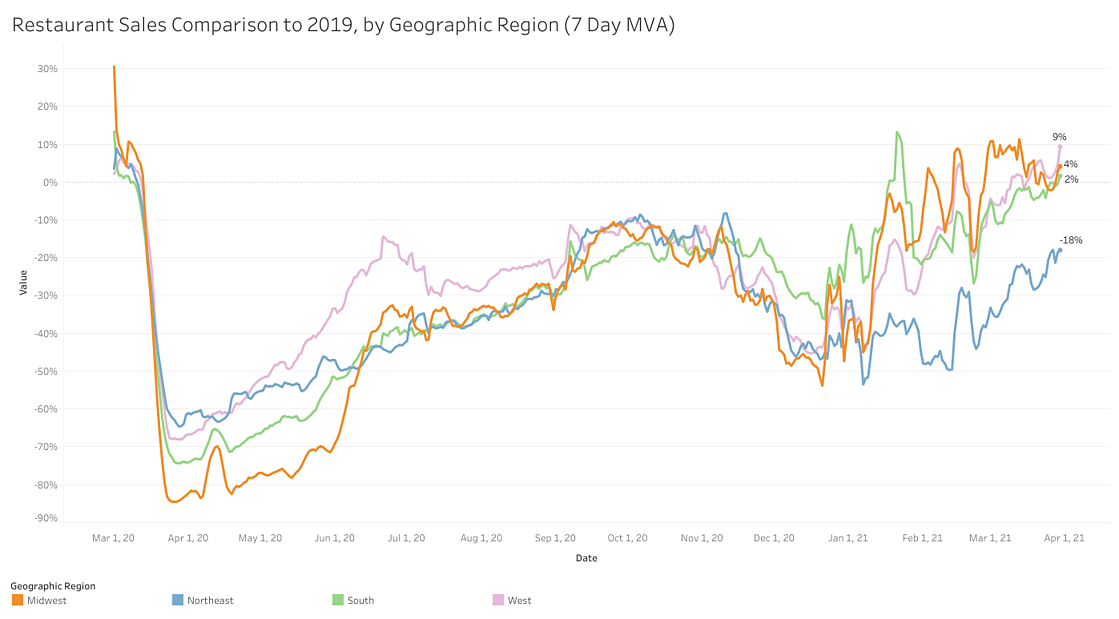Select the West legend label
1119x619 pixels.
(x=520, y=600)
